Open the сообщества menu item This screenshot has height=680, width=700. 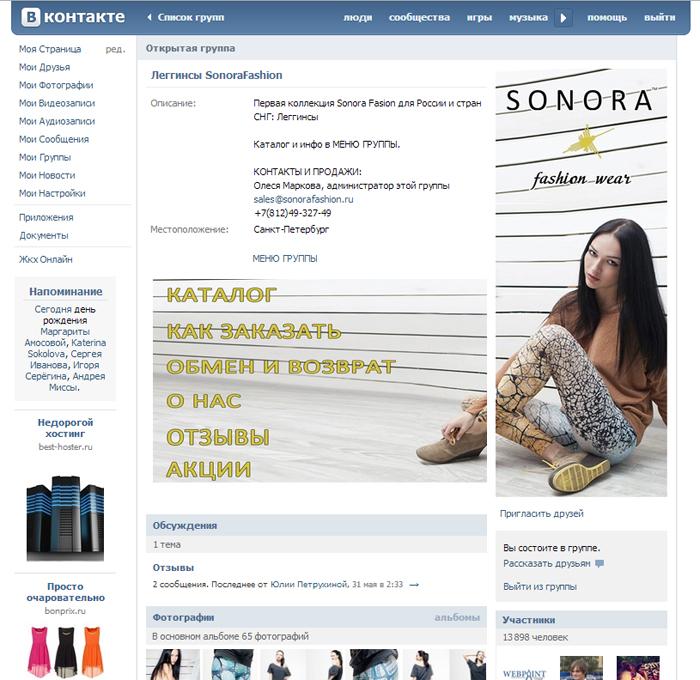pos(419,17)
